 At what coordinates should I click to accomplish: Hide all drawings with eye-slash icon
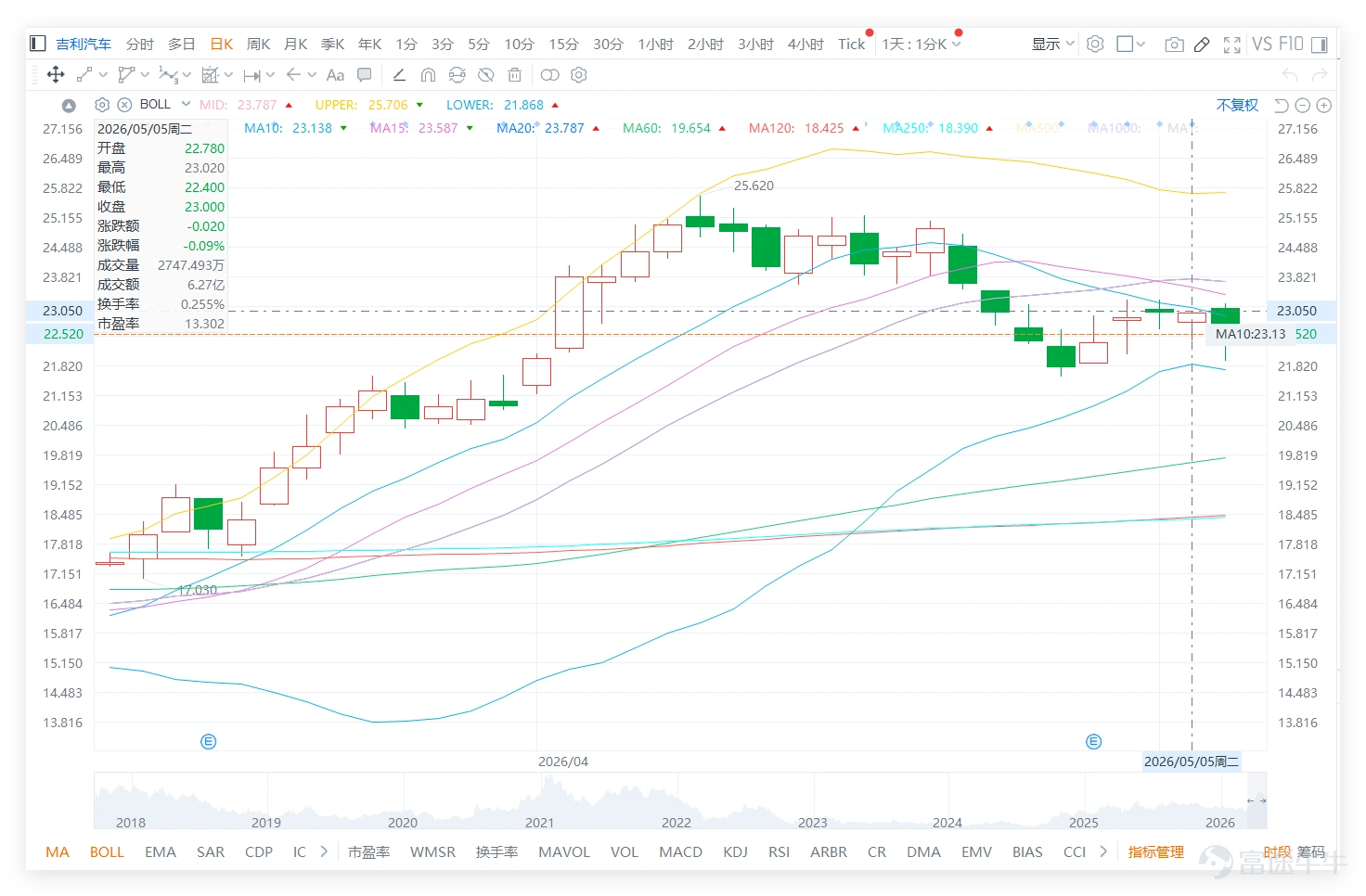coord(485,75)
